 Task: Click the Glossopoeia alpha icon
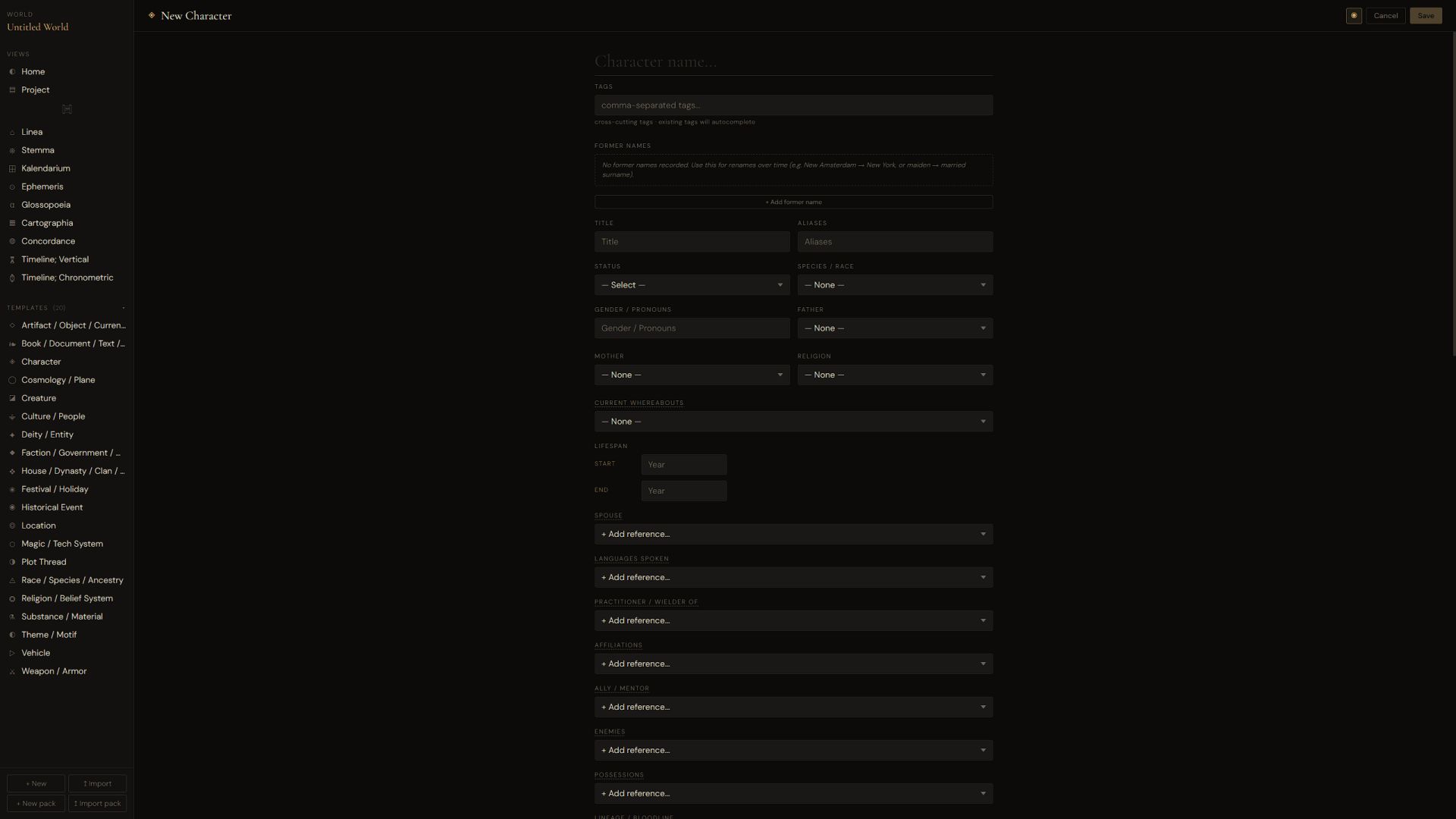coord(12,206)
